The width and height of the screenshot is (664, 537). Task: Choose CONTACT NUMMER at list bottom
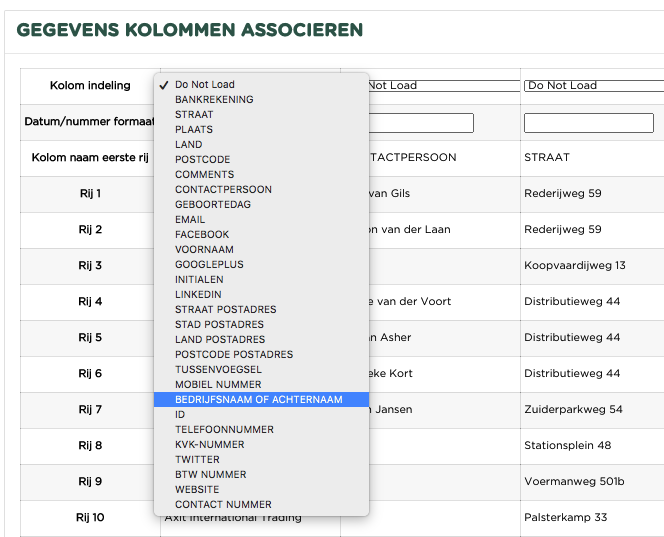click(223, 505)
